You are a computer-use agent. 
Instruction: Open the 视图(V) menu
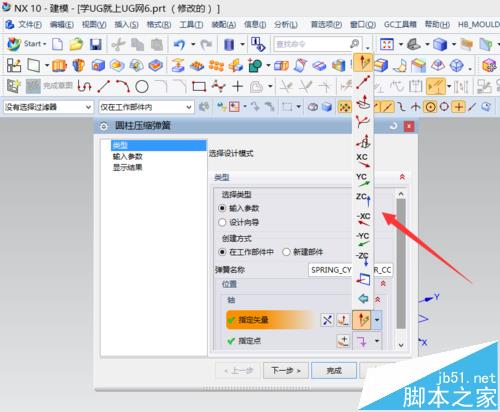pos(94,24)
